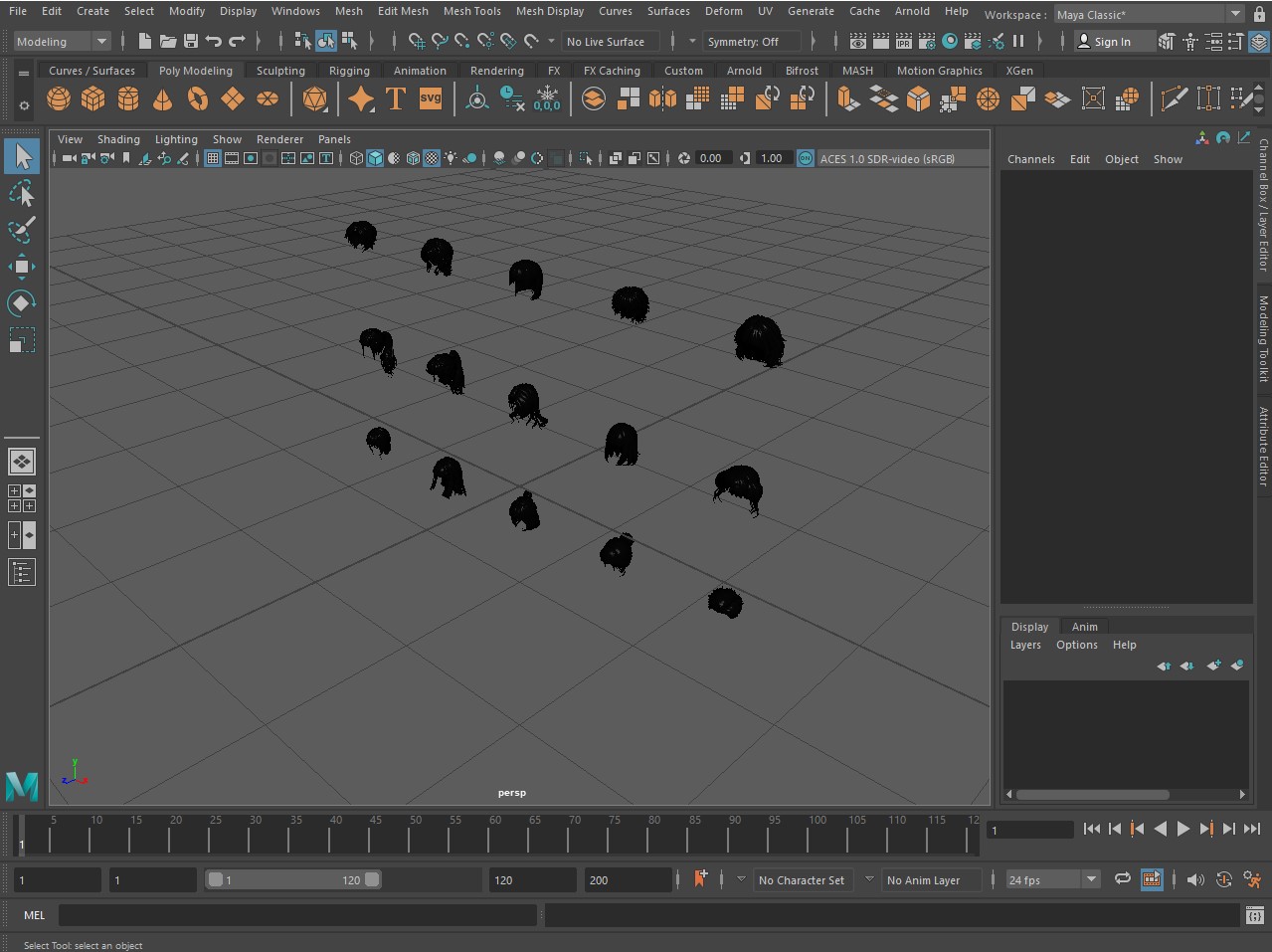The image size is (1272, 952).
Task: Choose the Move tool in toolbox
Action: [22, 267]
